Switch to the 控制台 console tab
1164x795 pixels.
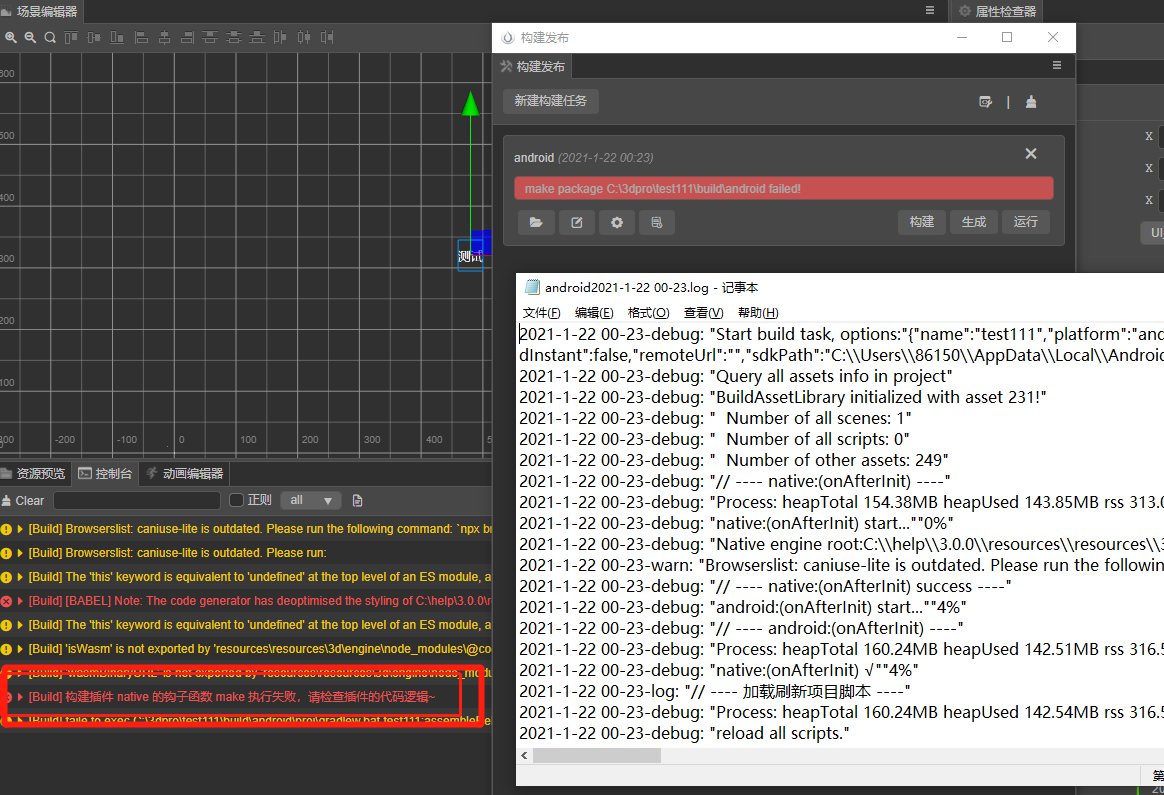tap(105, 474)
